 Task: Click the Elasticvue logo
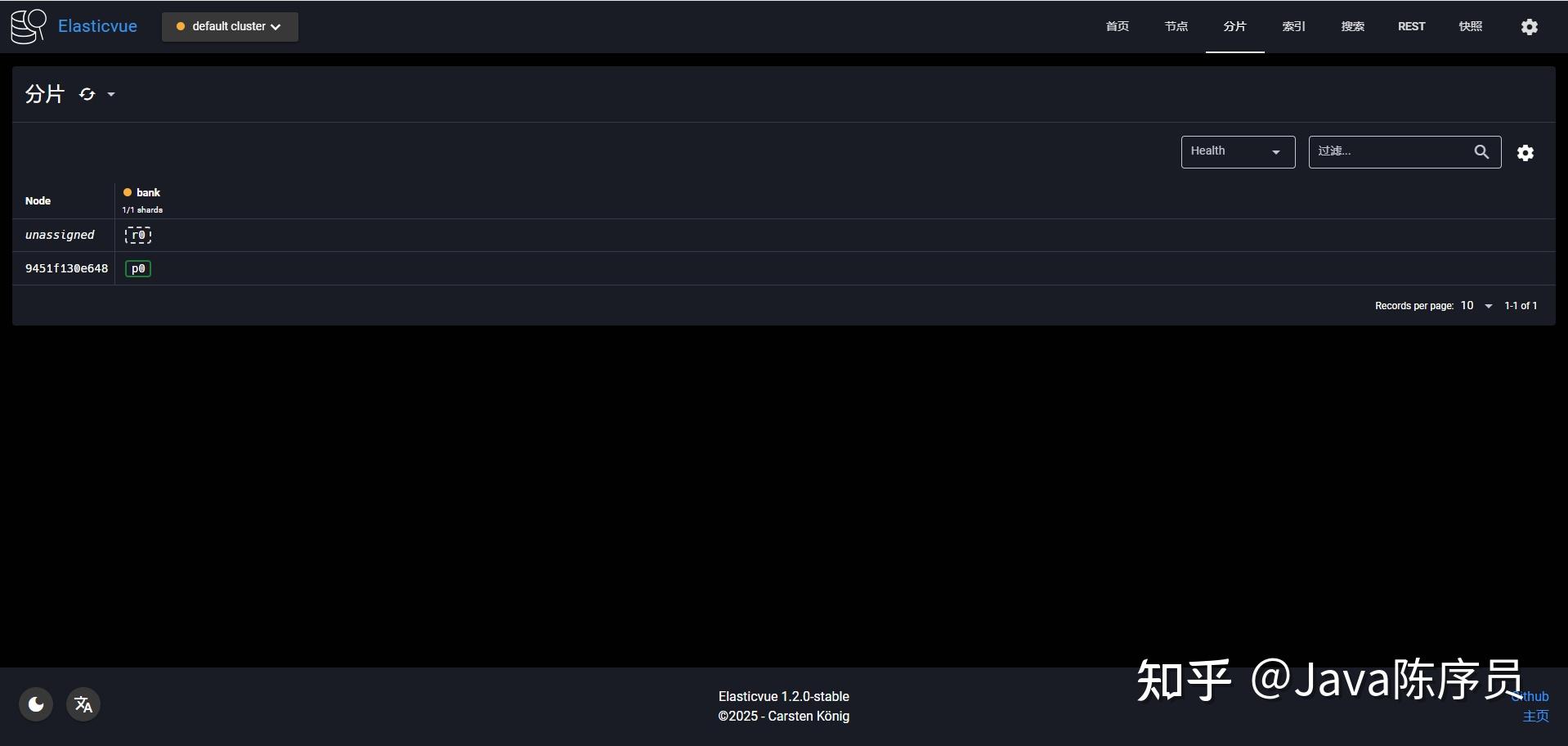pos(27,25)
